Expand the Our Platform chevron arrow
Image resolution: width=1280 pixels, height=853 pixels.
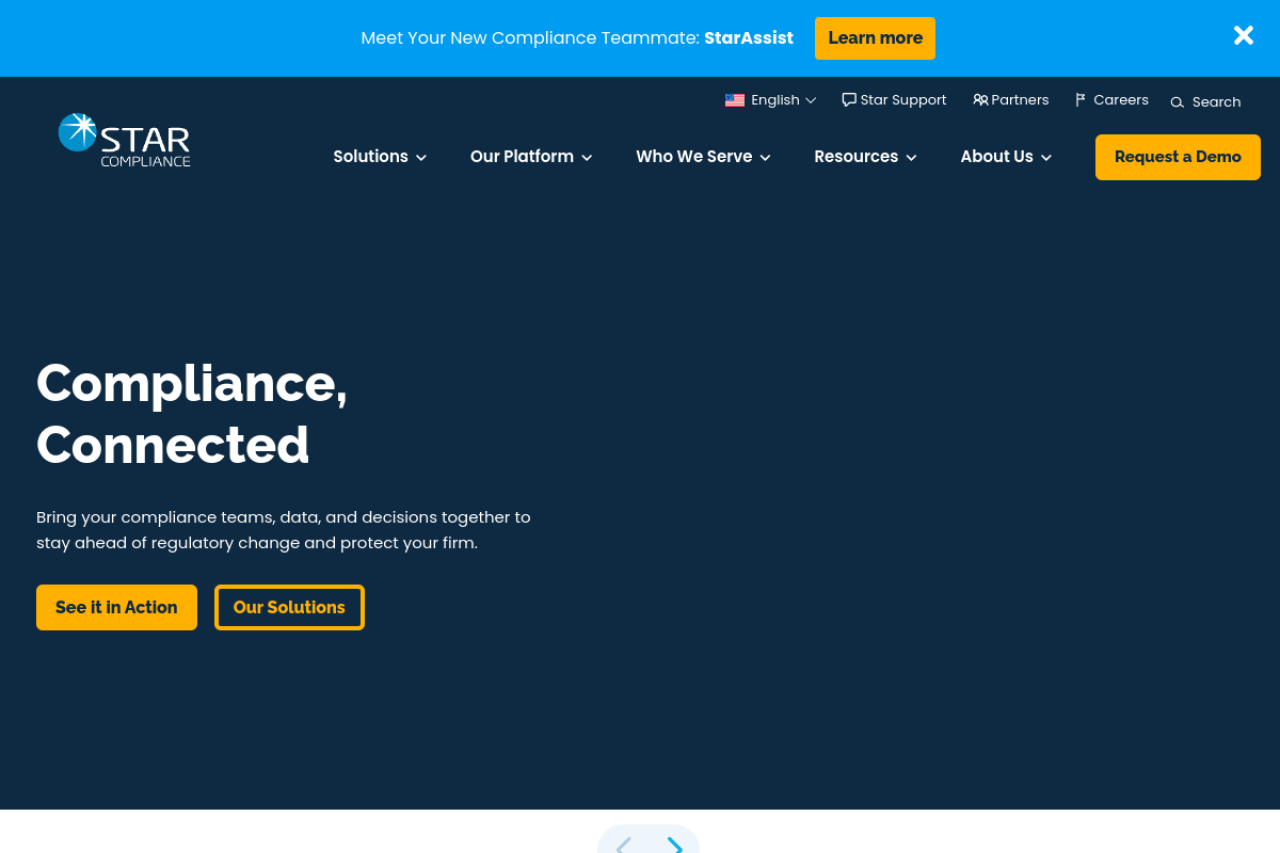pos(587,158)
